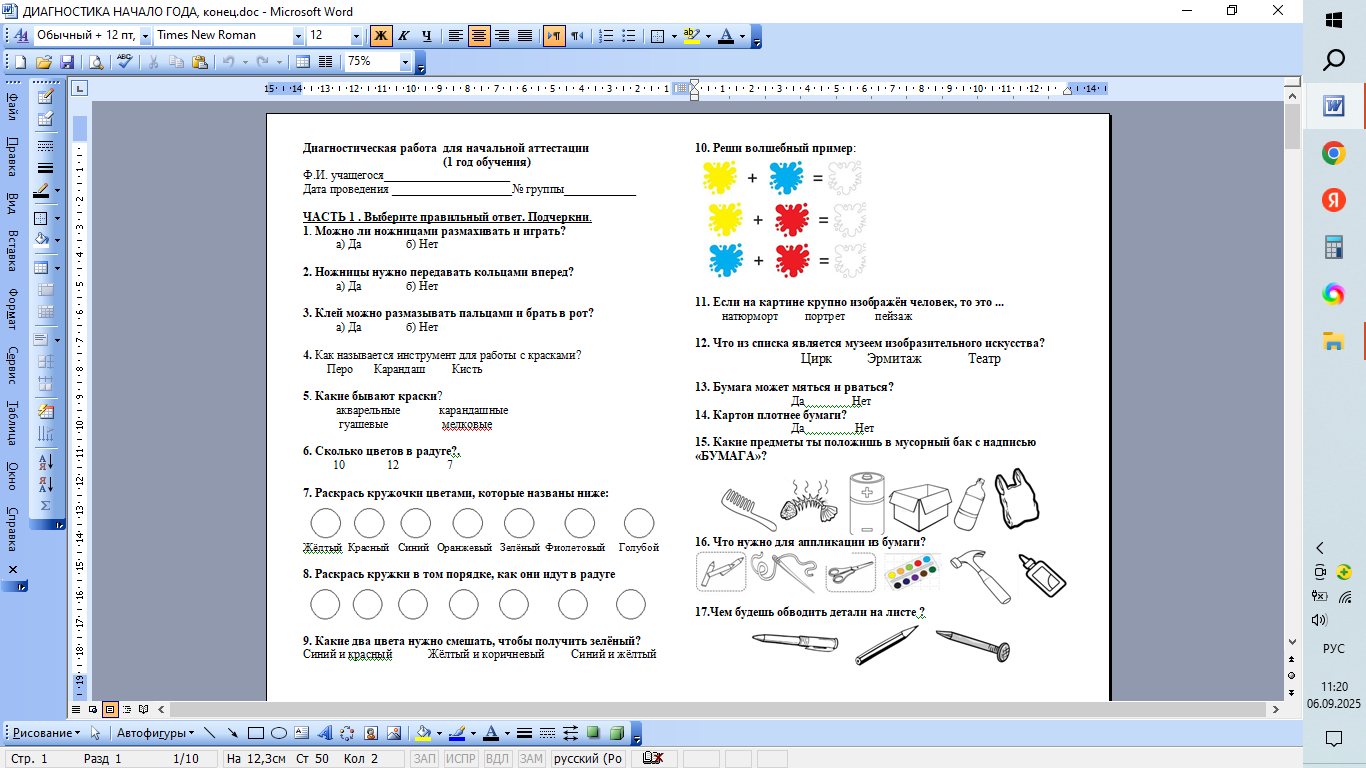Click the numbered list icon
The image size is (1366, 768).
point(606,36)
